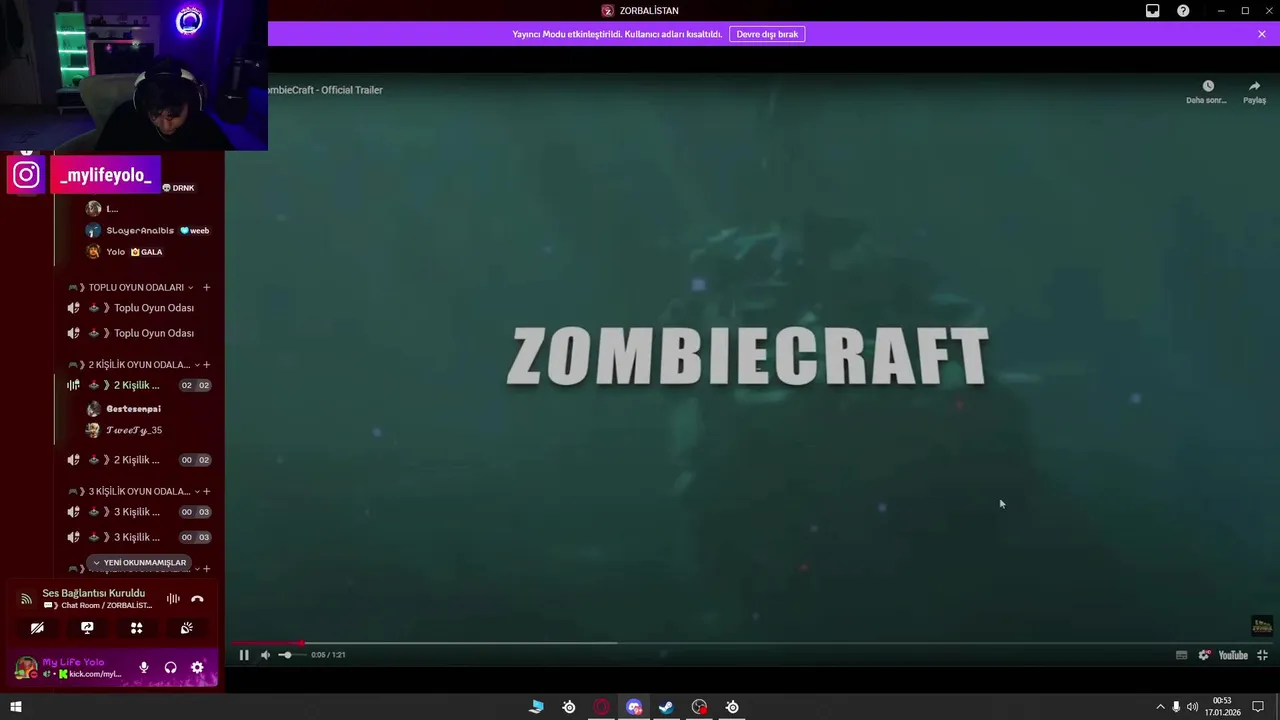1280x720 pixels.
Task: Dismiss the purple Yayıncı Modu banner
Action: 1262,34
